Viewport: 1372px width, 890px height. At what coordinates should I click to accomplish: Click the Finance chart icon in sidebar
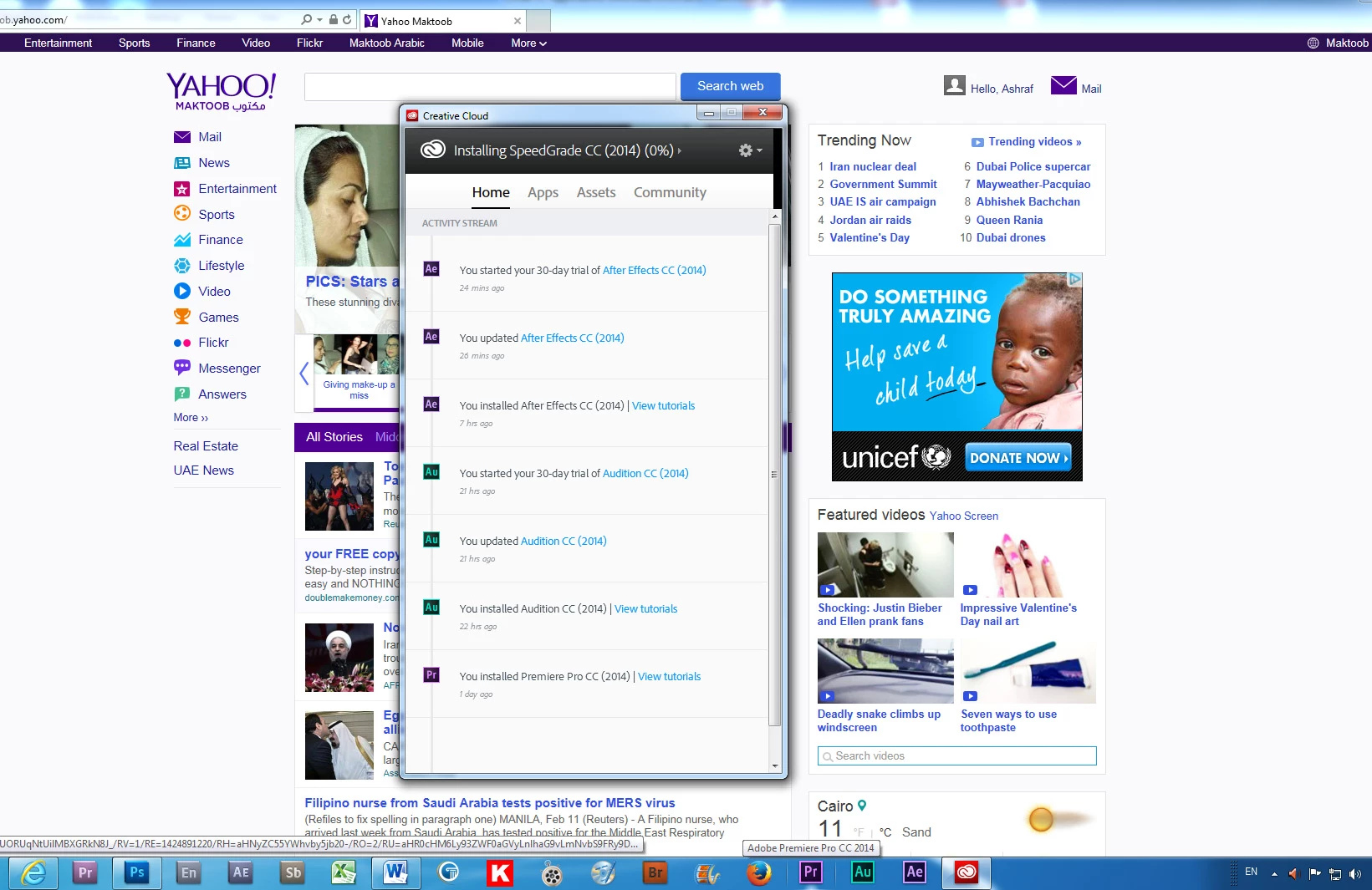coord(182,240)
